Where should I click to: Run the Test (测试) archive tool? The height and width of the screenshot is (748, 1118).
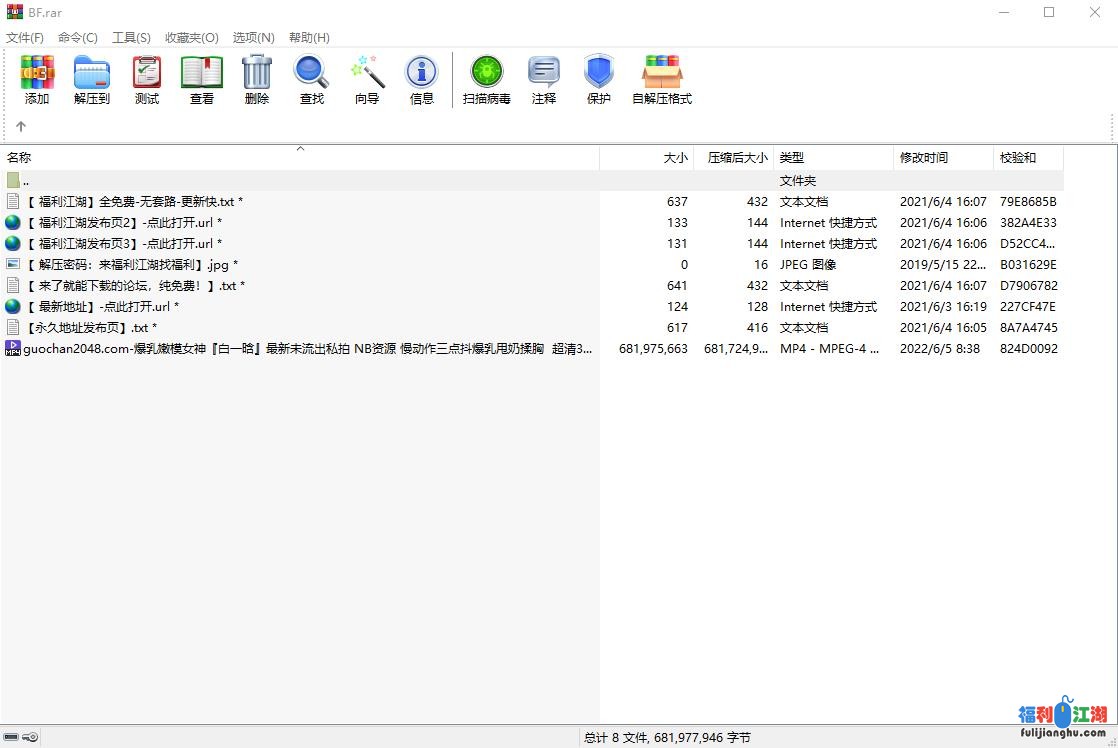click(147, 80)
